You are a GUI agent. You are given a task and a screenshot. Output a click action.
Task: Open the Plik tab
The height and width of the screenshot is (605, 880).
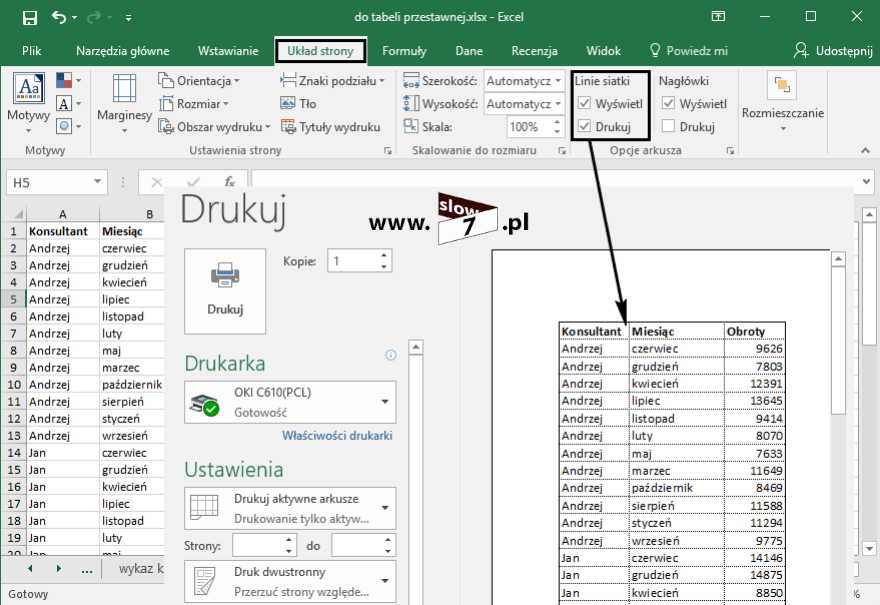[x=31, y=51]
